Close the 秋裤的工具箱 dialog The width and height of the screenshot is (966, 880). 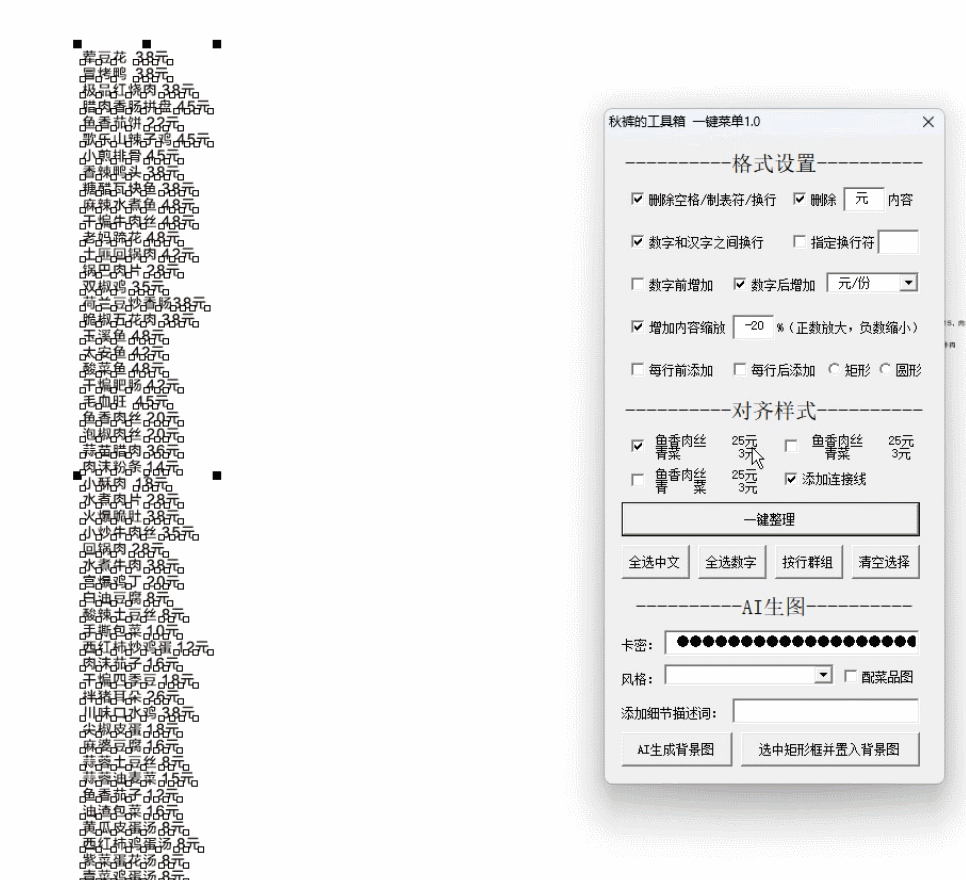(x=926, y=121)
